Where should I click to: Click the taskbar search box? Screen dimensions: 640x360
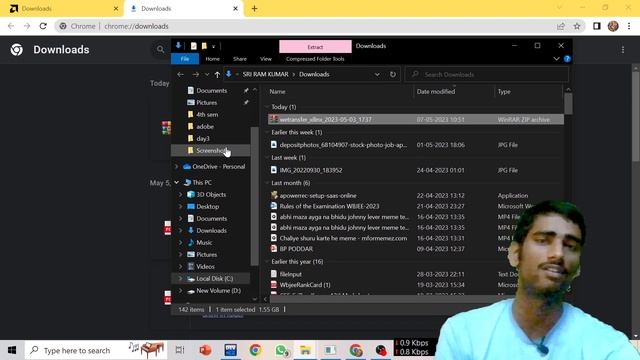point(96,350)
